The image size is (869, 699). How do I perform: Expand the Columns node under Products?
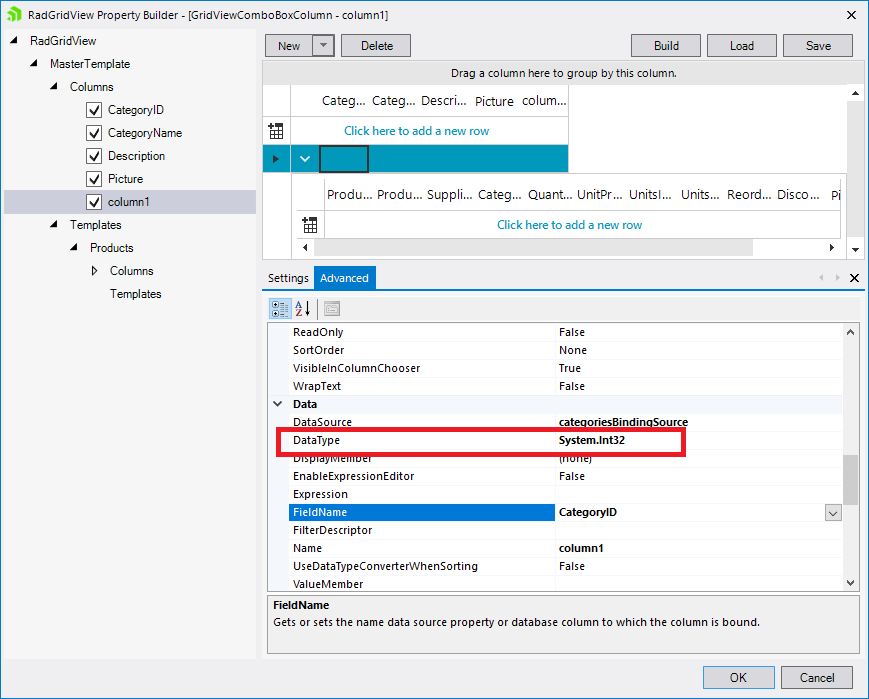click(x=94, y=271)
